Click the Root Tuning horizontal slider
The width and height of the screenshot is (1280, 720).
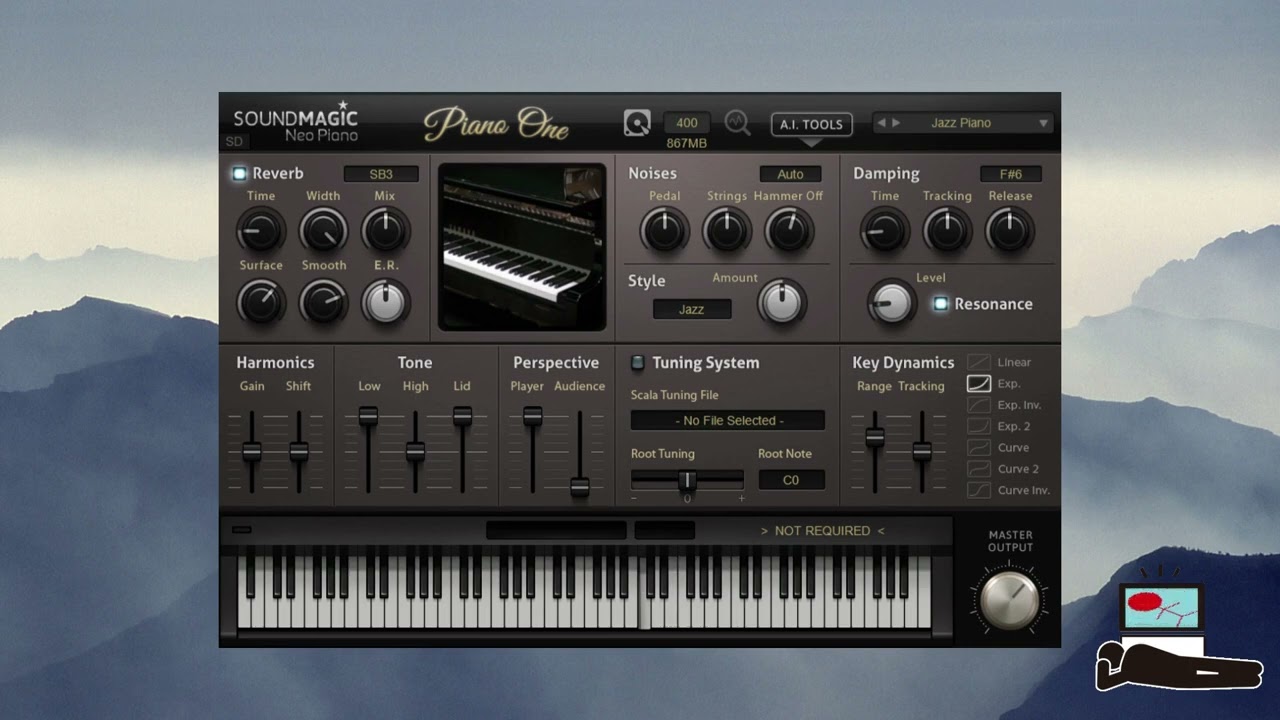pyautogui.click(x=687, y=480)
